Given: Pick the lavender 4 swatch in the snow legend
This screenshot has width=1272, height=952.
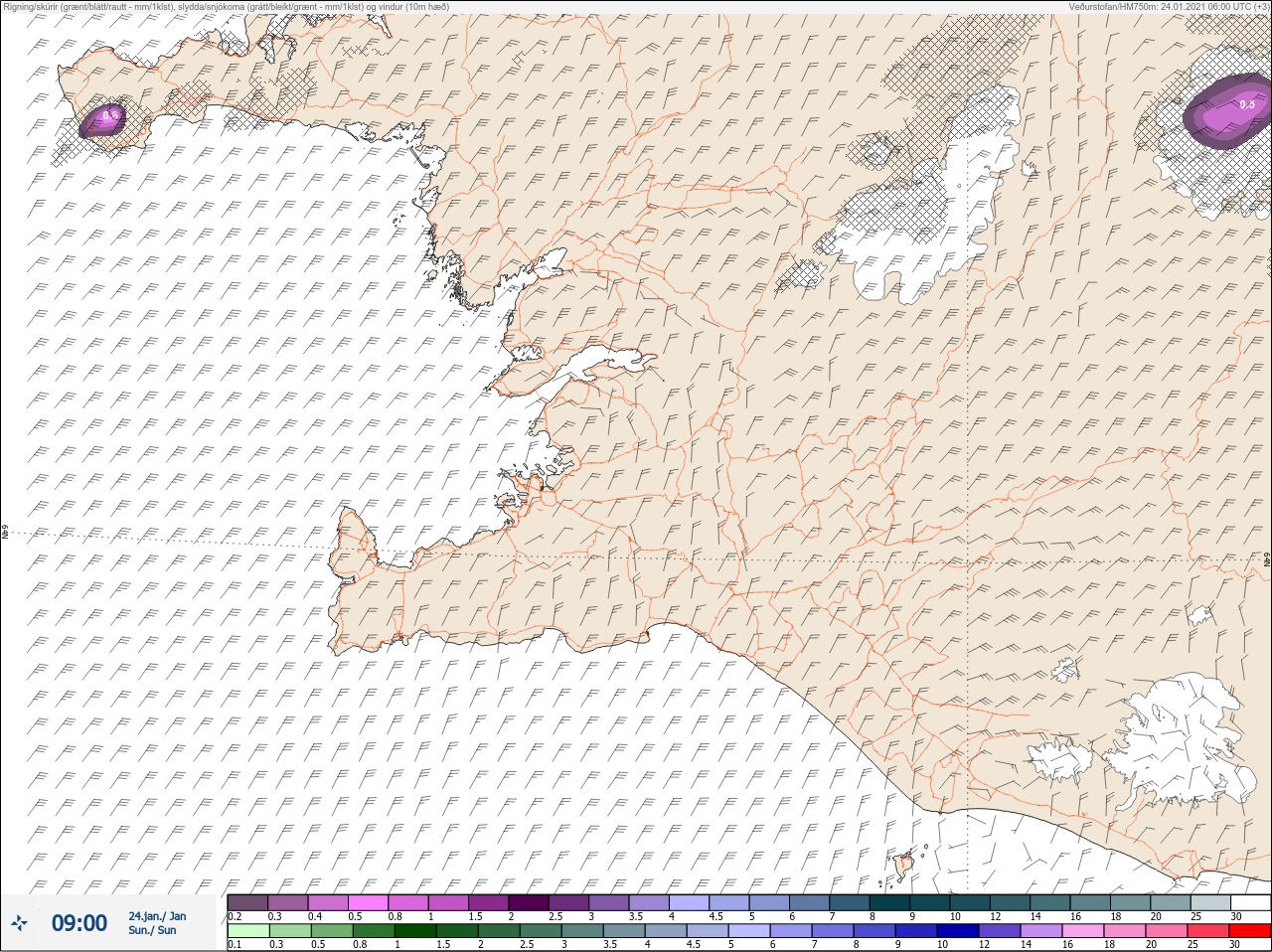Looking at the screenshot, I should point(690,902).
